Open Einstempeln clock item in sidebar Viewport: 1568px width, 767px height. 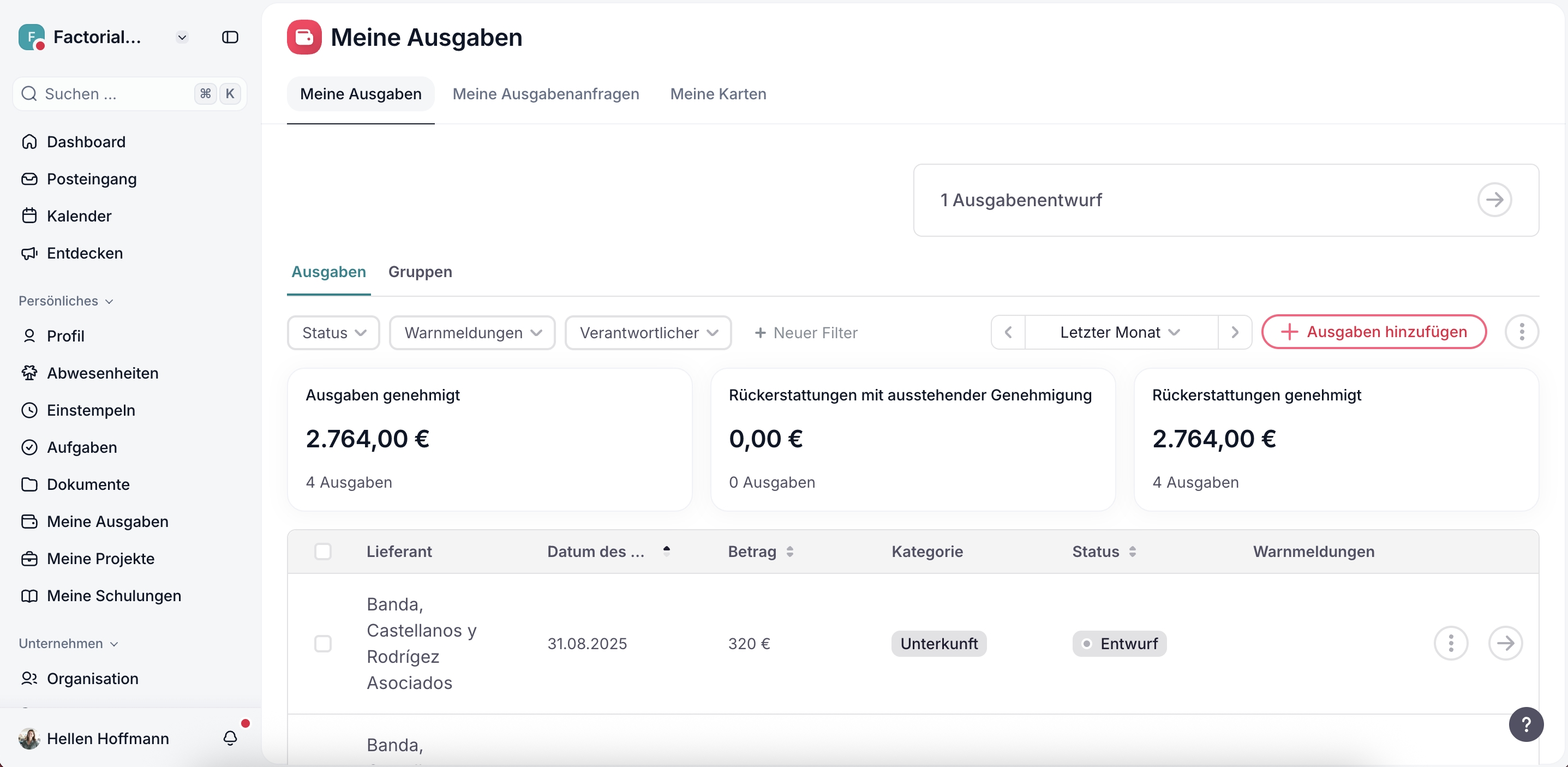tap(91, 410)
